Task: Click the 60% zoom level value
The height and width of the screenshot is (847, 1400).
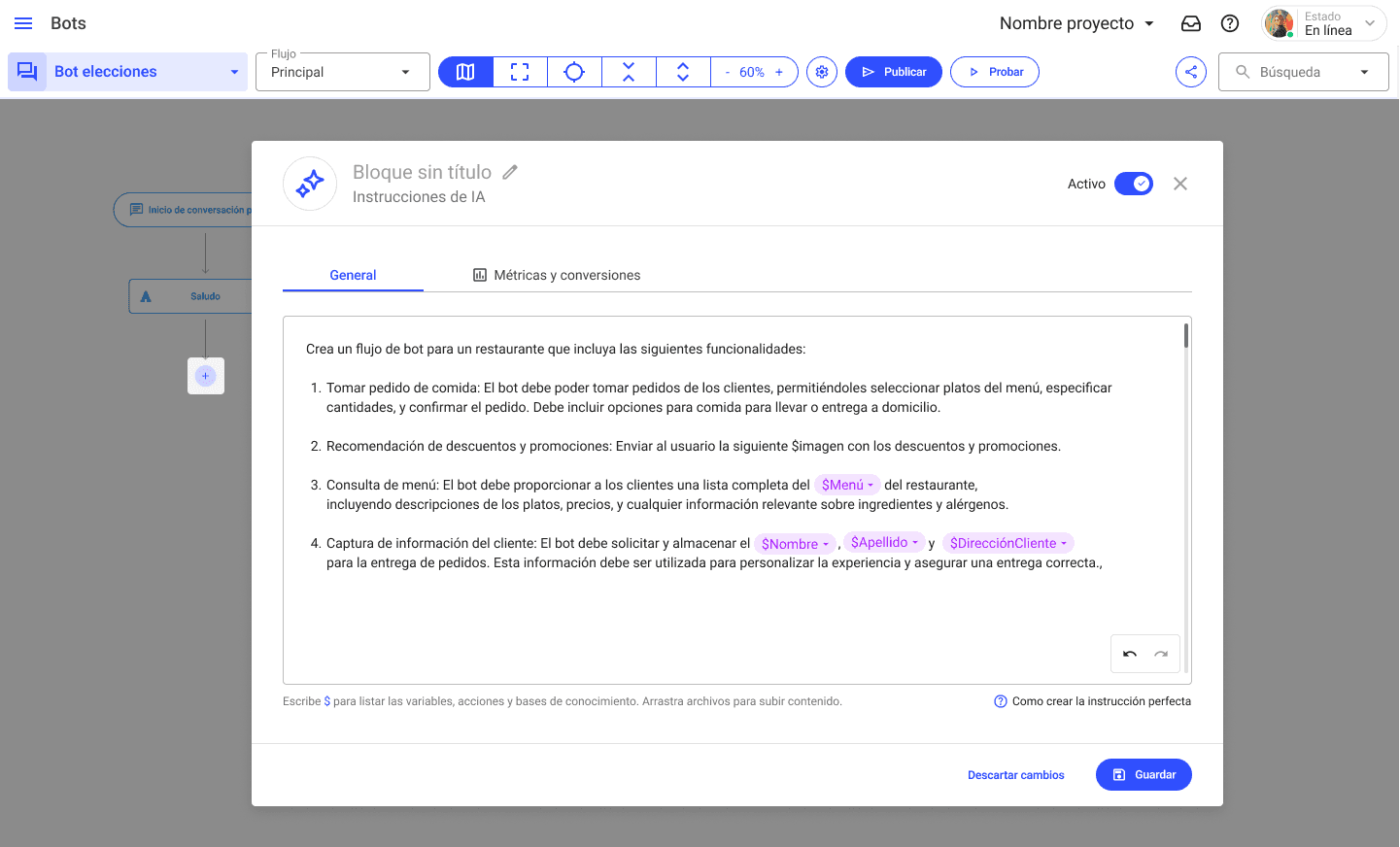Action: tap(752, 72)
